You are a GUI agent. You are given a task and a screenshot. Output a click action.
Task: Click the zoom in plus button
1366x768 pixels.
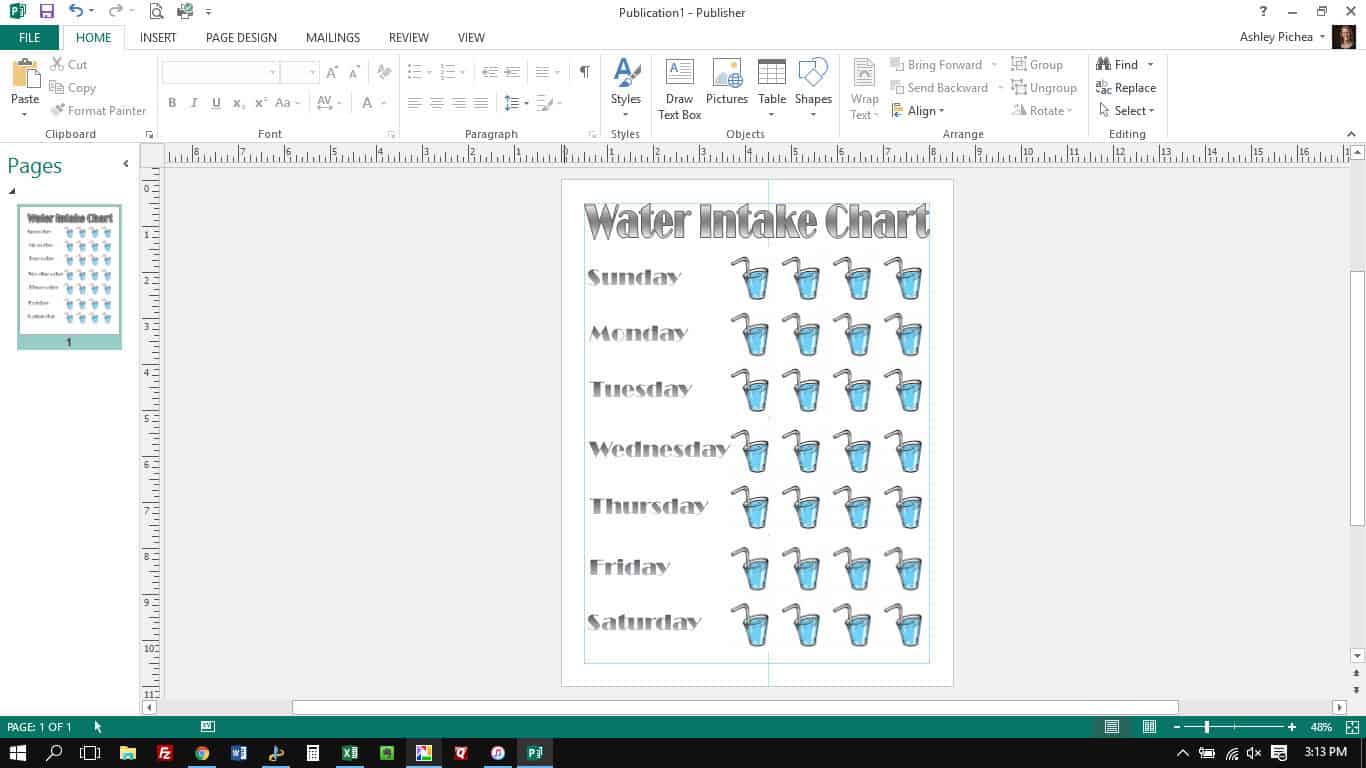[1292, 727]
